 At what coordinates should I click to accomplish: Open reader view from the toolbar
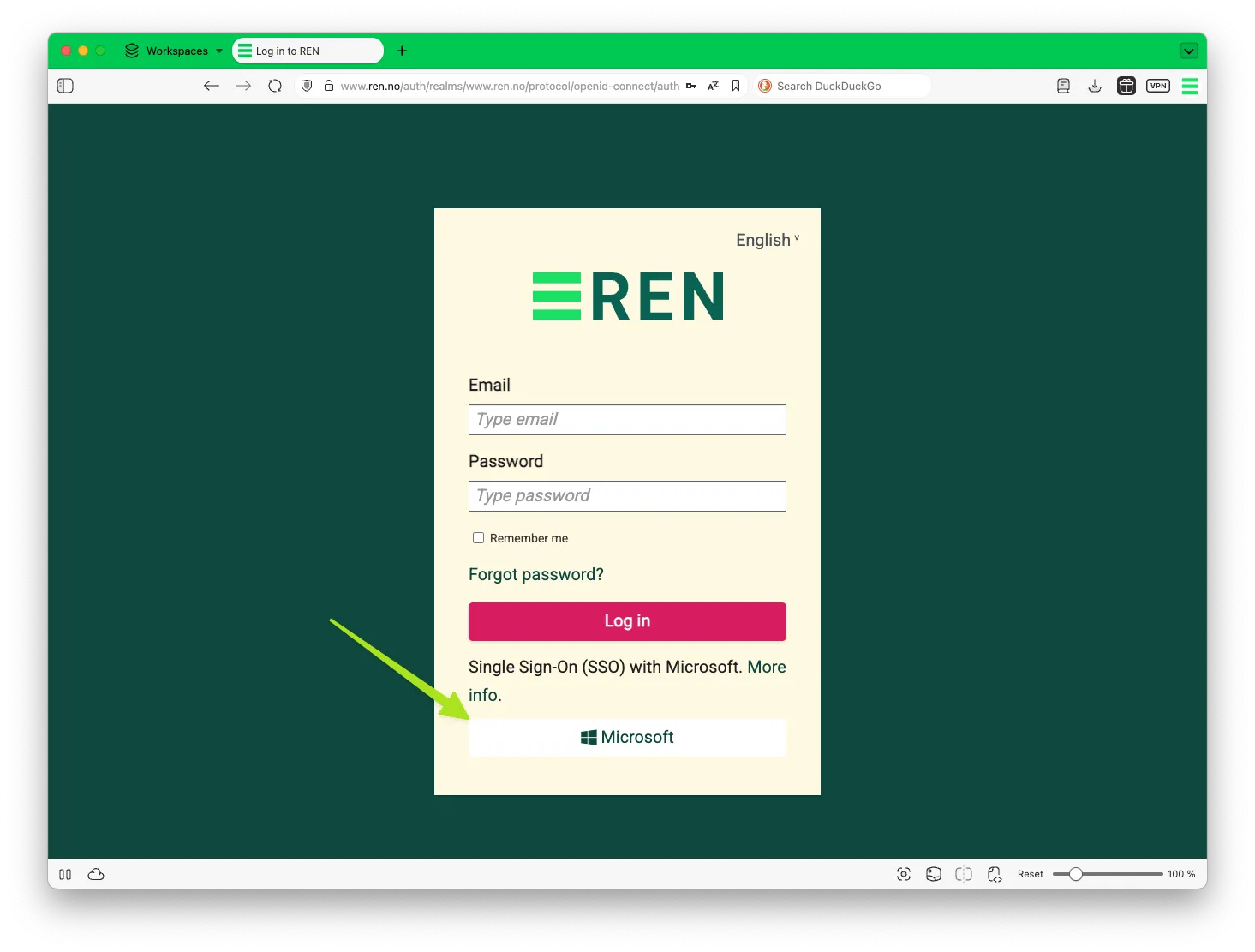click(x=1062, y=86)
